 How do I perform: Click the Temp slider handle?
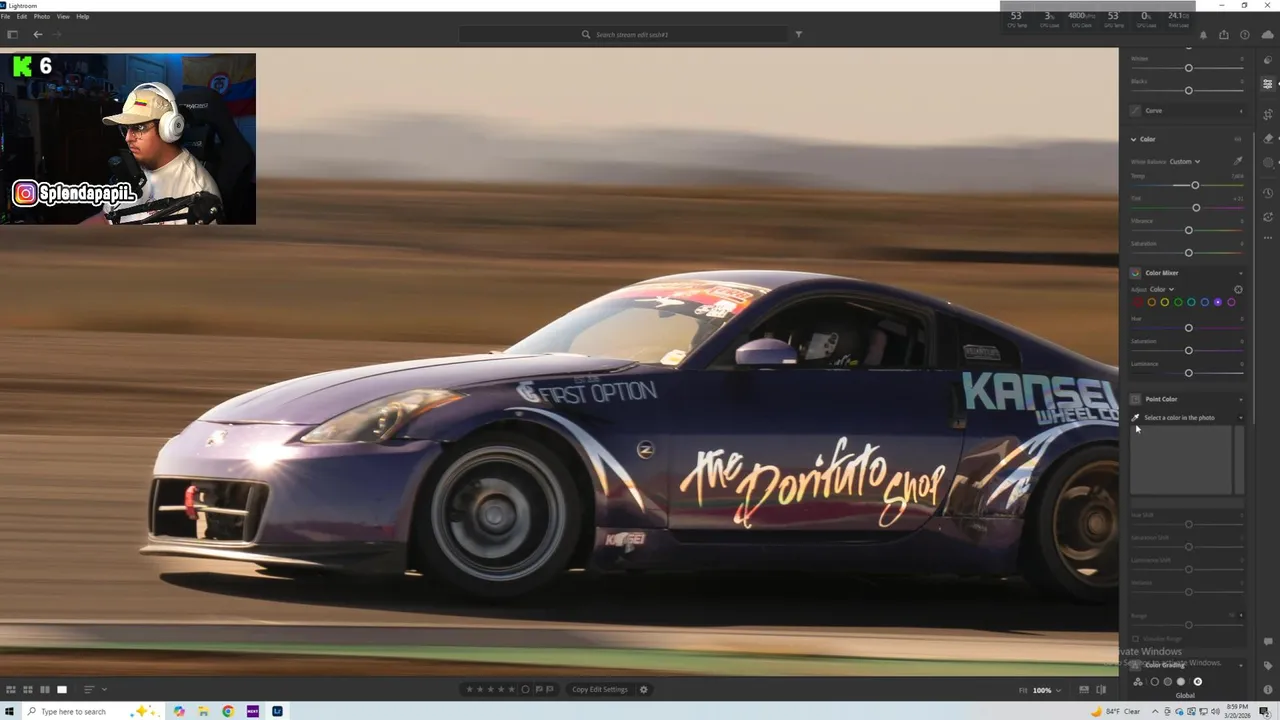[x=1195, y=185]
